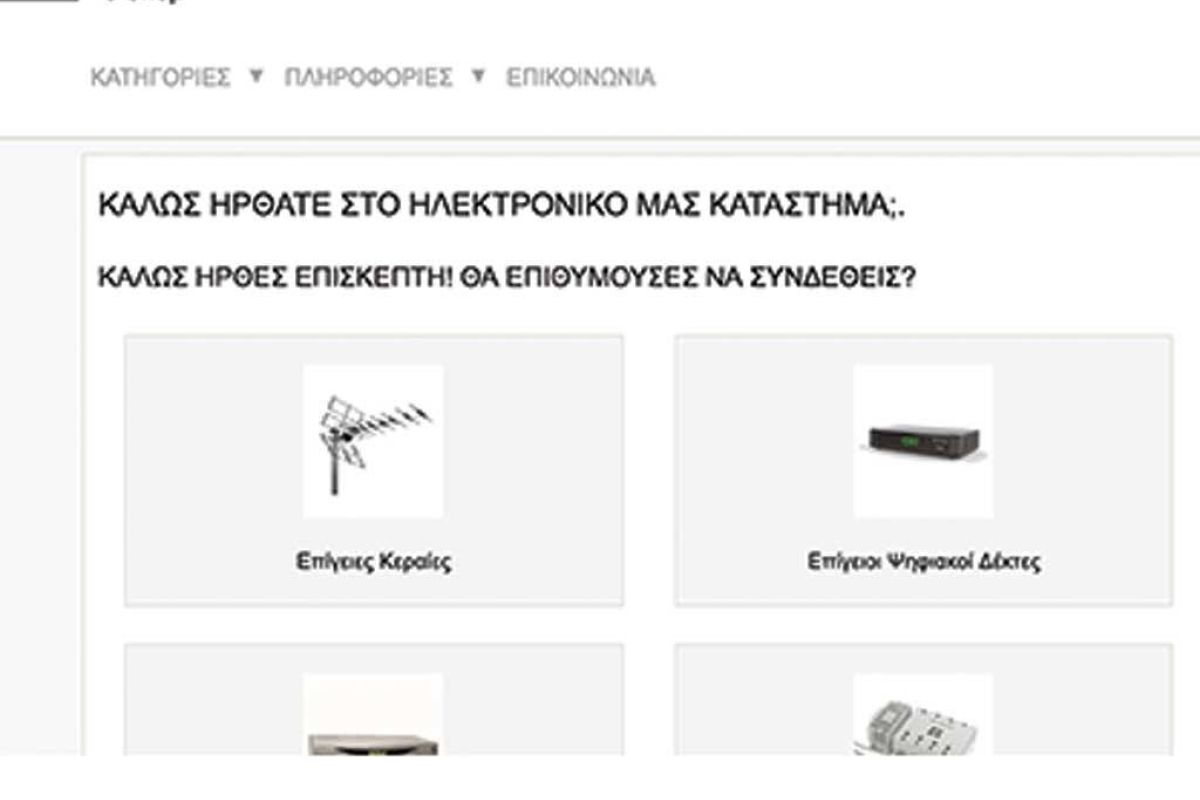1200x800 pixels.
Task: Click the amplifier device image in lower-right card
Action: pos(923,714)
